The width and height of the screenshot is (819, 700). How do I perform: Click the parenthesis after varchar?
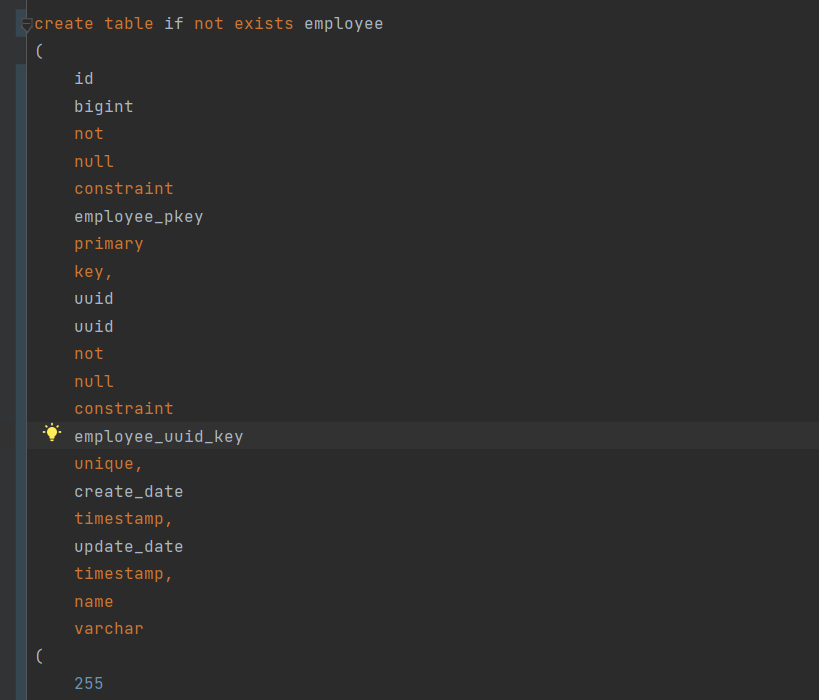click(x=39, y=656)
